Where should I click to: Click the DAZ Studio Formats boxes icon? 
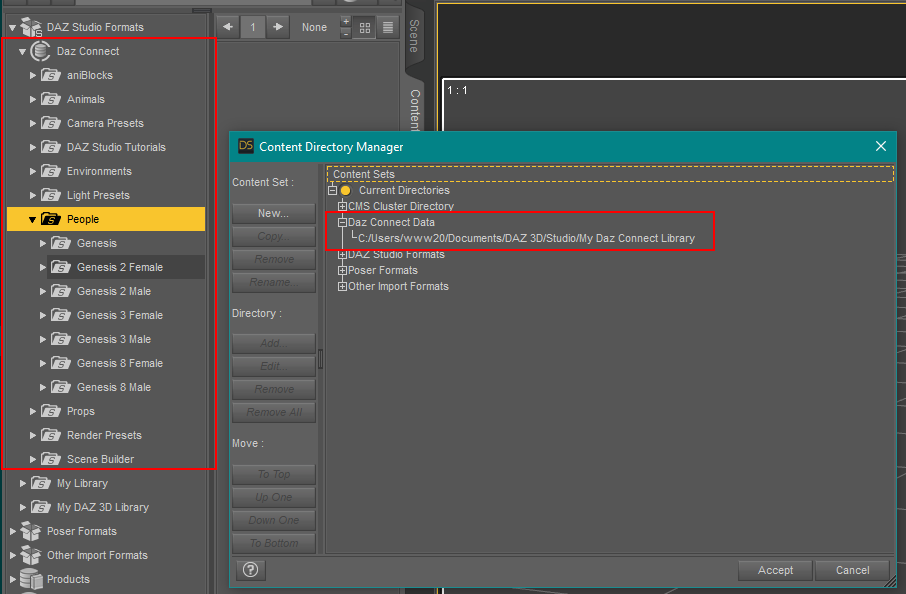tap(31, 27)
